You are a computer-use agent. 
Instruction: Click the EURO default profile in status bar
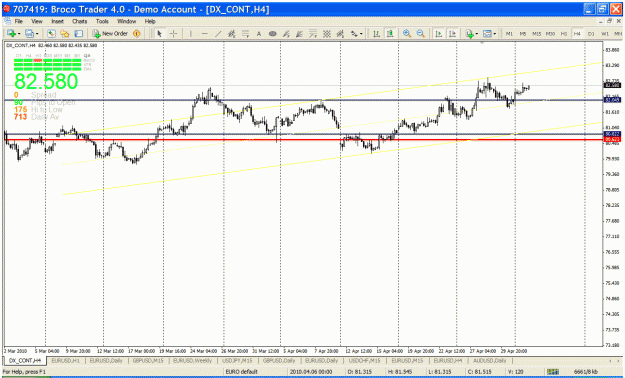click(x=242, y=372)
